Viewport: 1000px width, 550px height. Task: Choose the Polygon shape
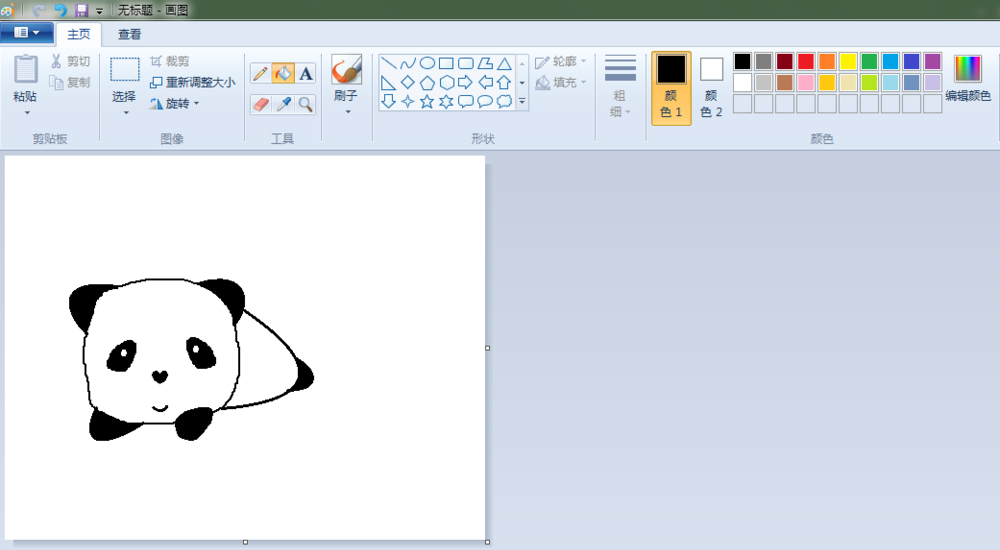(485, 63)
